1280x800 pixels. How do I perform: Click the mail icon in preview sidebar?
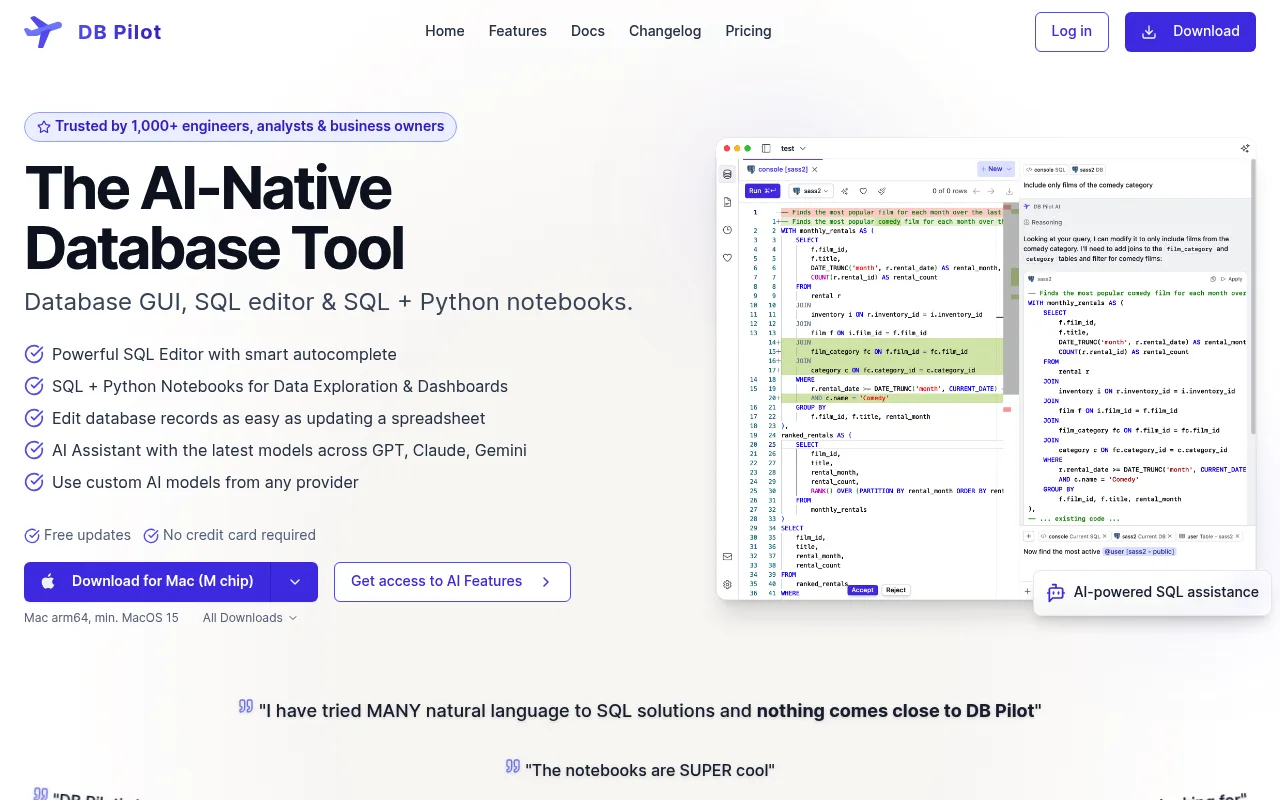tap(727, 556)
